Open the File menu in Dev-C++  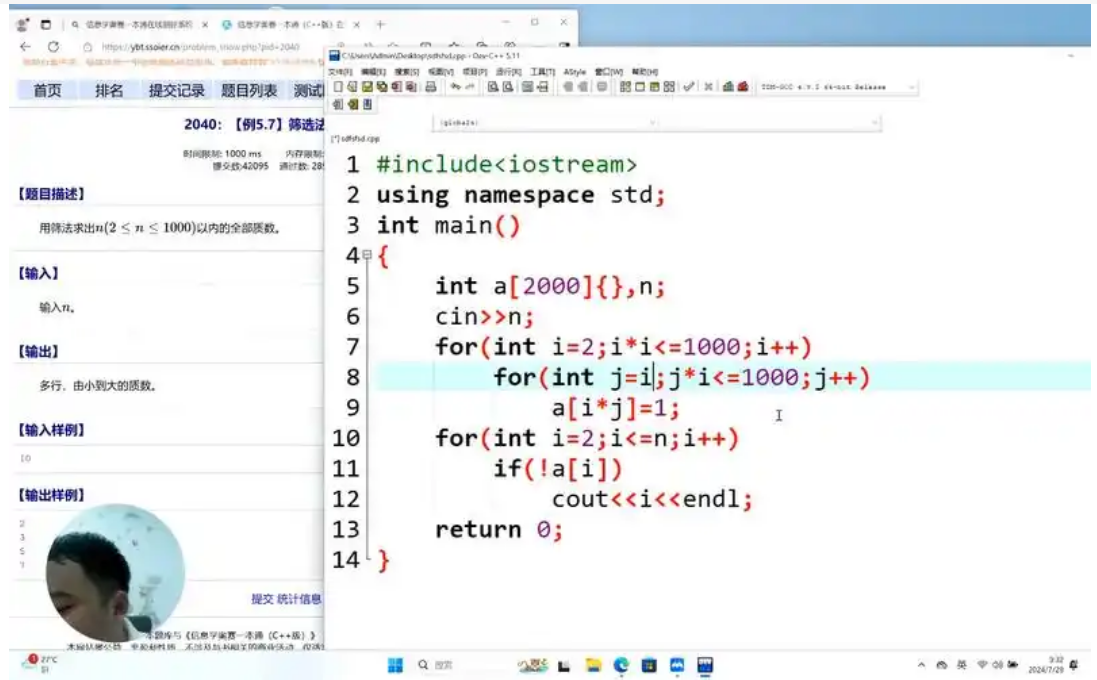(339, 71)
